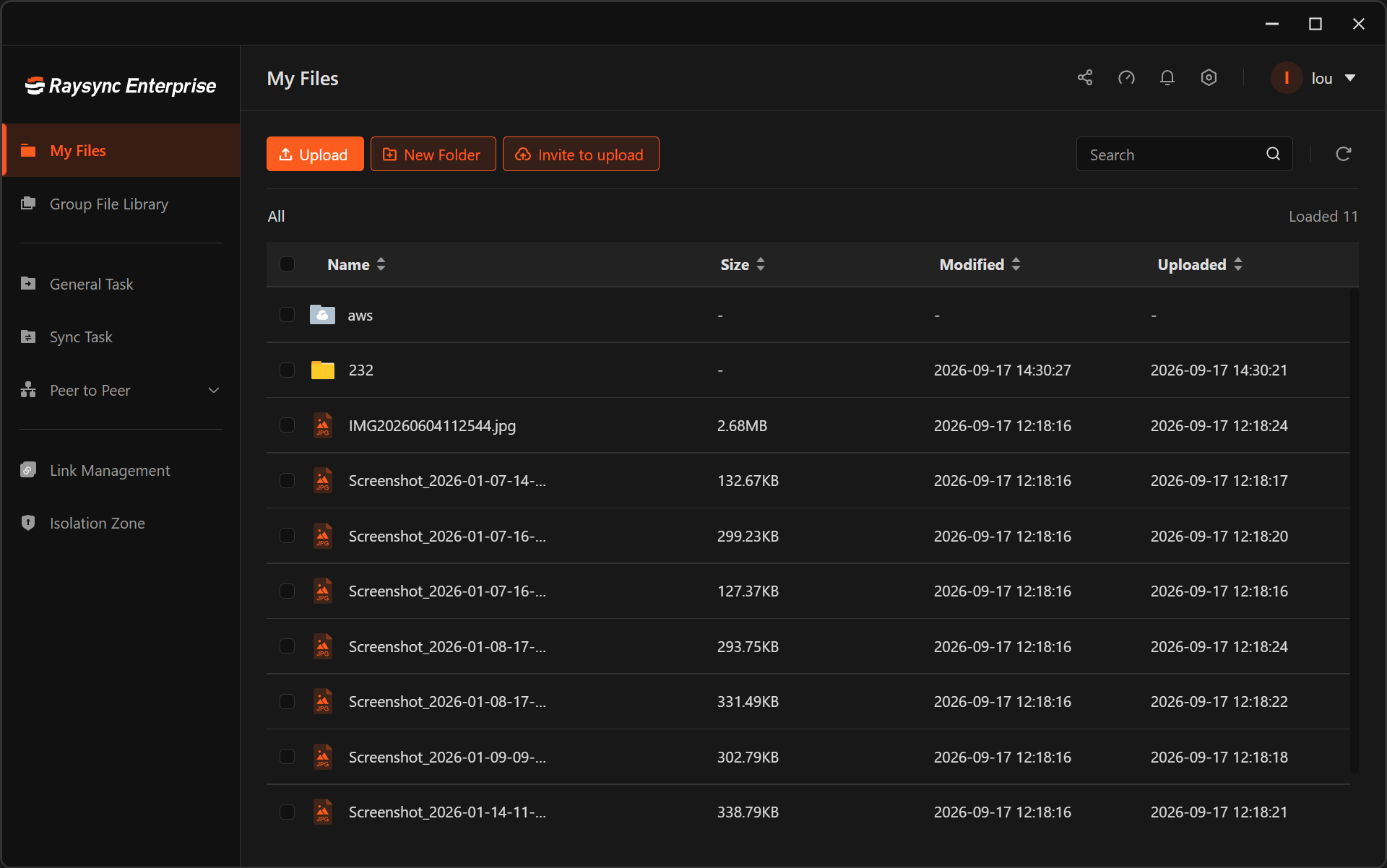The height and width of the screenshot is (868, 1387).
Task: Check the aws folder checkbox
Action: click(287, 315)
